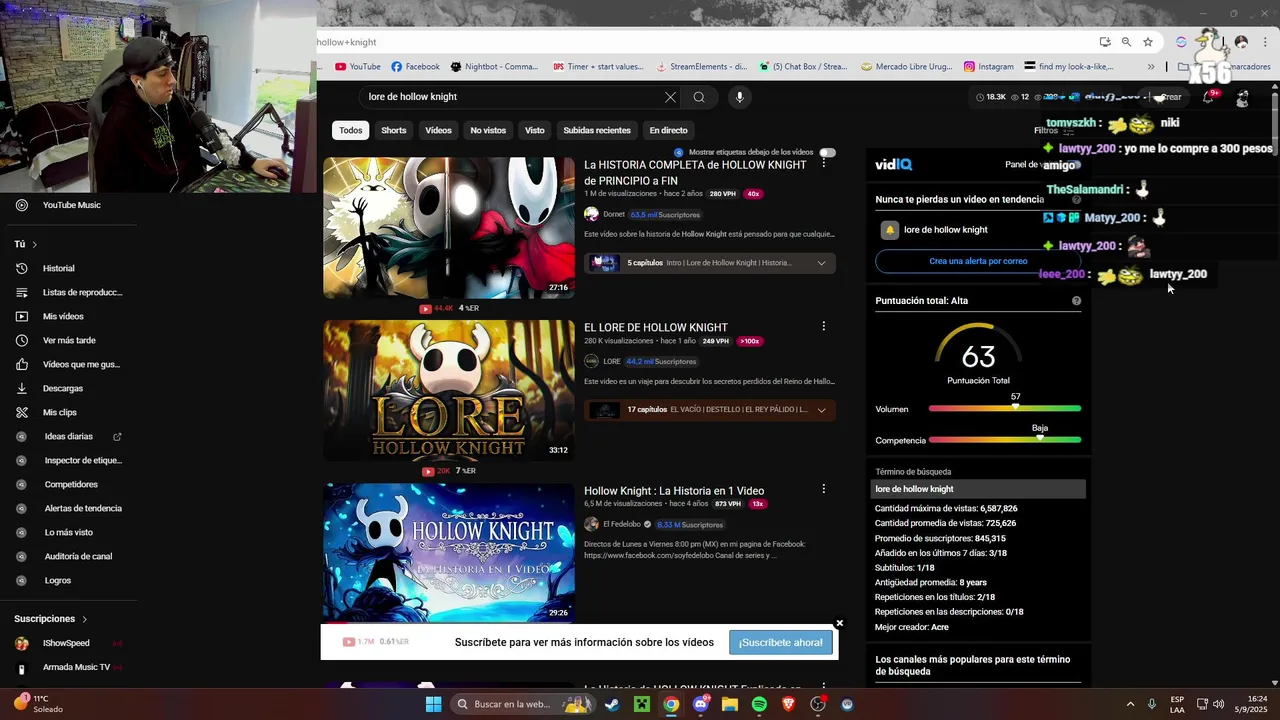Toggle Mostrar etiquetas debajo de los vídeos
Image resolution: width=1280 pixels, height=720 pixels.
pos(827,152)
